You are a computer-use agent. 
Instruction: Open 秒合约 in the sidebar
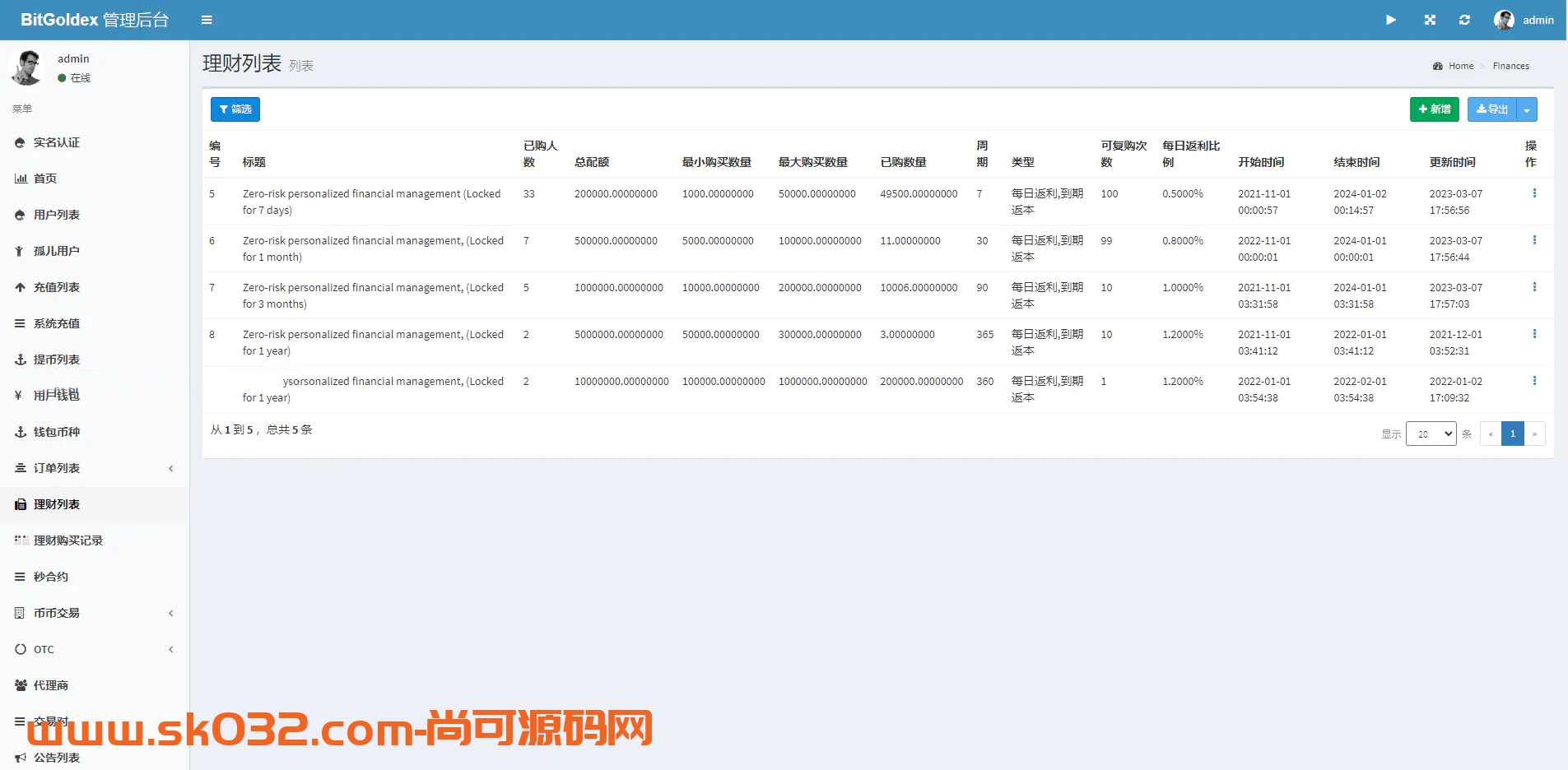click(95, 577)
